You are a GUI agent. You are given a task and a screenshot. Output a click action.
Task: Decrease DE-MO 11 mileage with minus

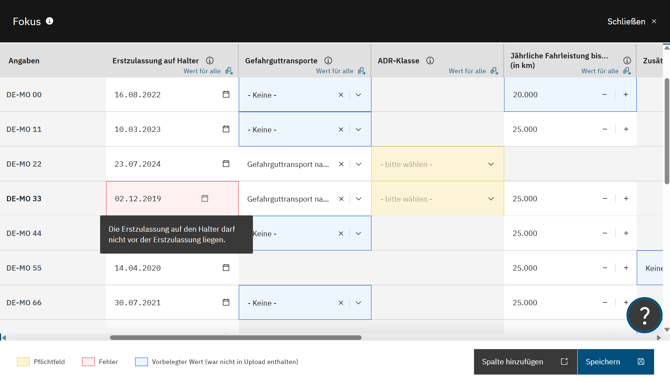click(605, 129)
